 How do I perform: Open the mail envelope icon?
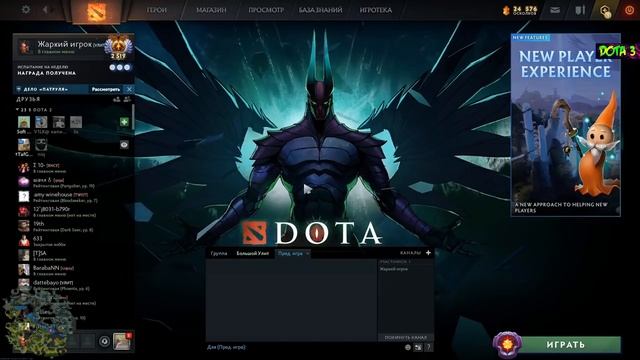coord(555,10)
